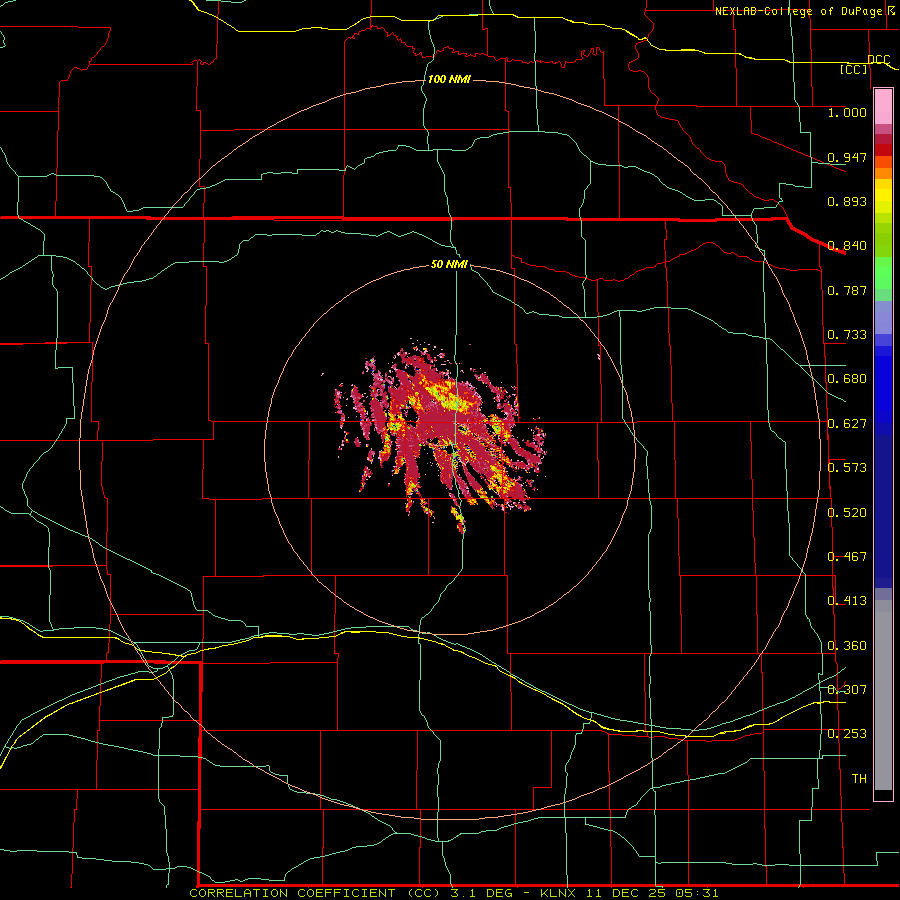This screenshot has width=900, height=900.
Task: Click the 0.573 scale value
Action: 847,468
